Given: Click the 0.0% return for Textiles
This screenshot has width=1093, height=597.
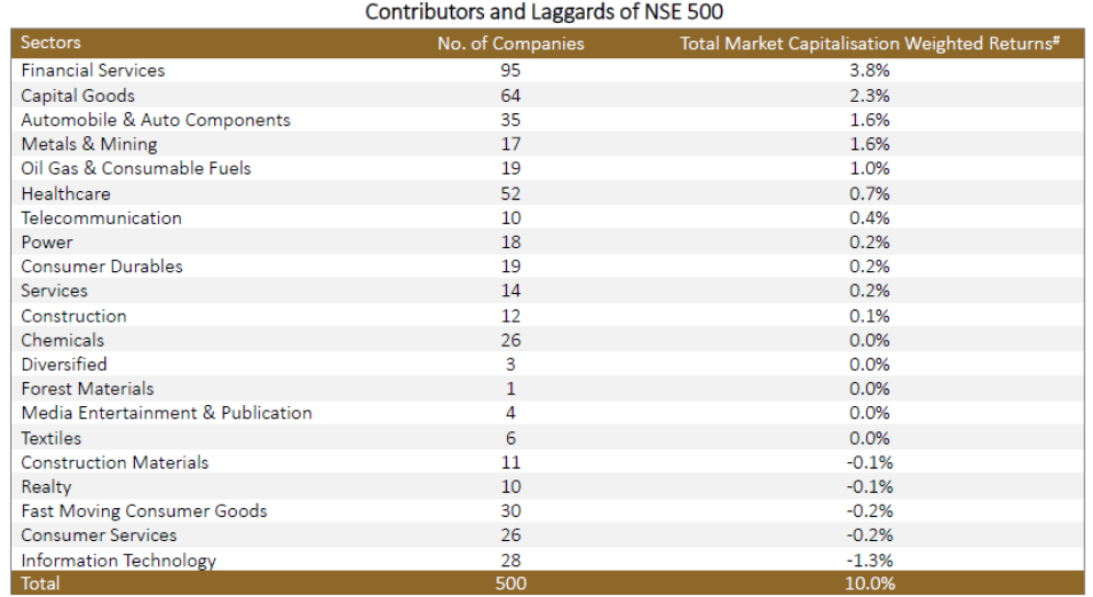Looking at the screenshot, I should point(869,439).
